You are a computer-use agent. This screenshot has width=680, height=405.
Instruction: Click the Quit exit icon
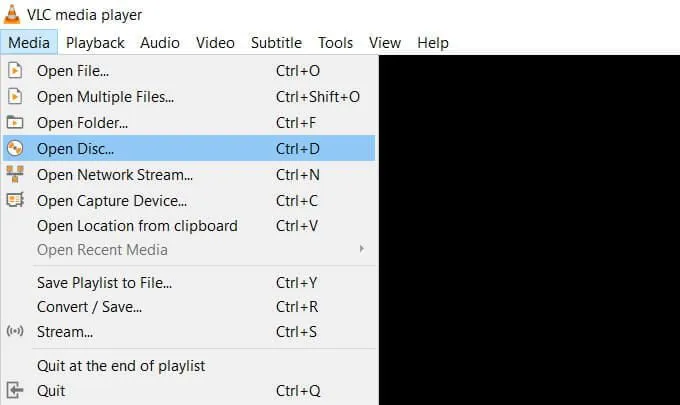tap(15, 390)
